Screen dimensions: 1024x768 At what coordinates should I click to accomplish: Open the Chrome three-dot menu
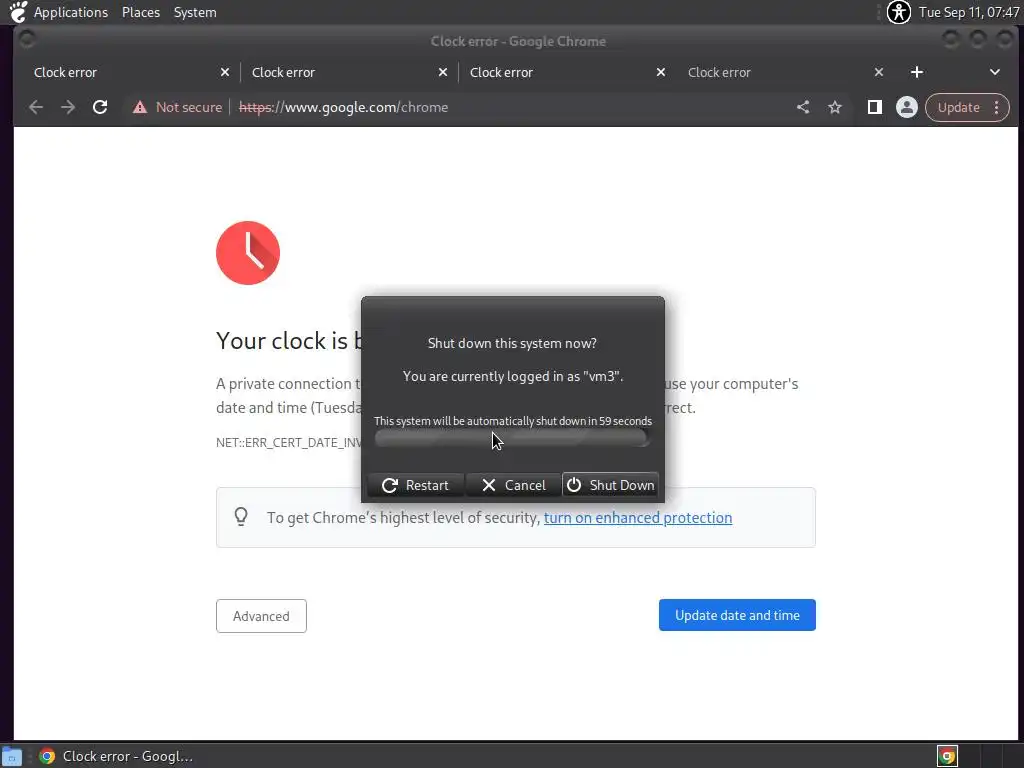pos(997,107)
